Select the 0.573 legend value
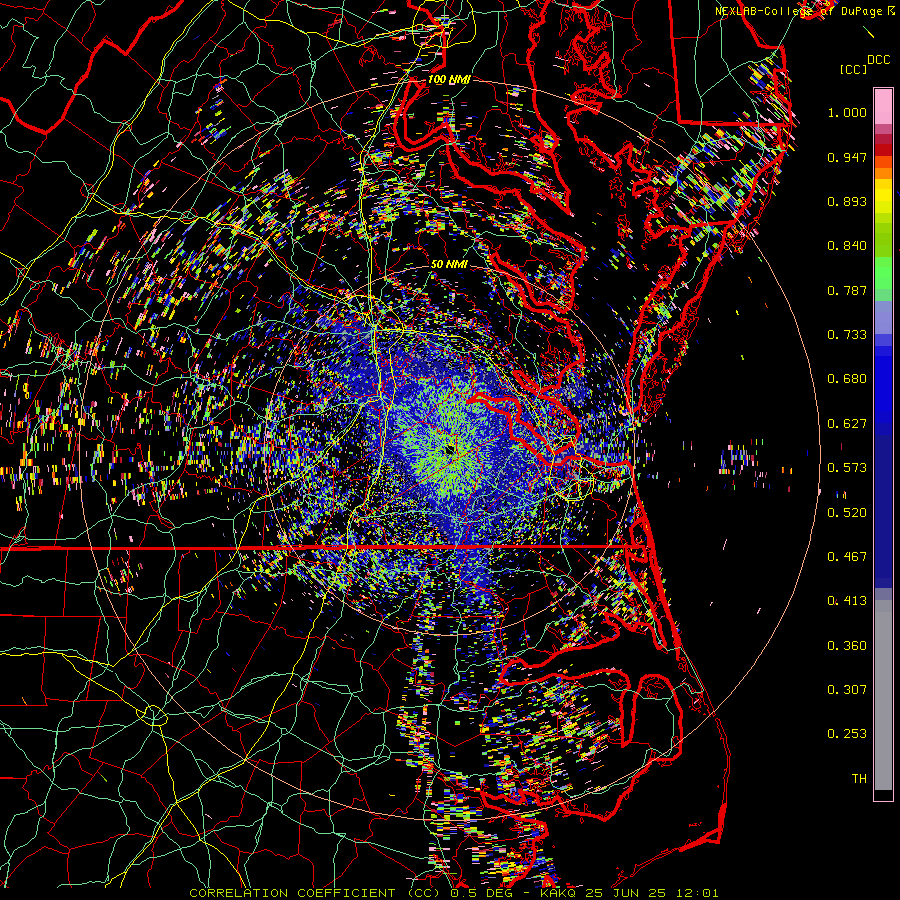Screen dimensions: 900x900 coord(847,468)
